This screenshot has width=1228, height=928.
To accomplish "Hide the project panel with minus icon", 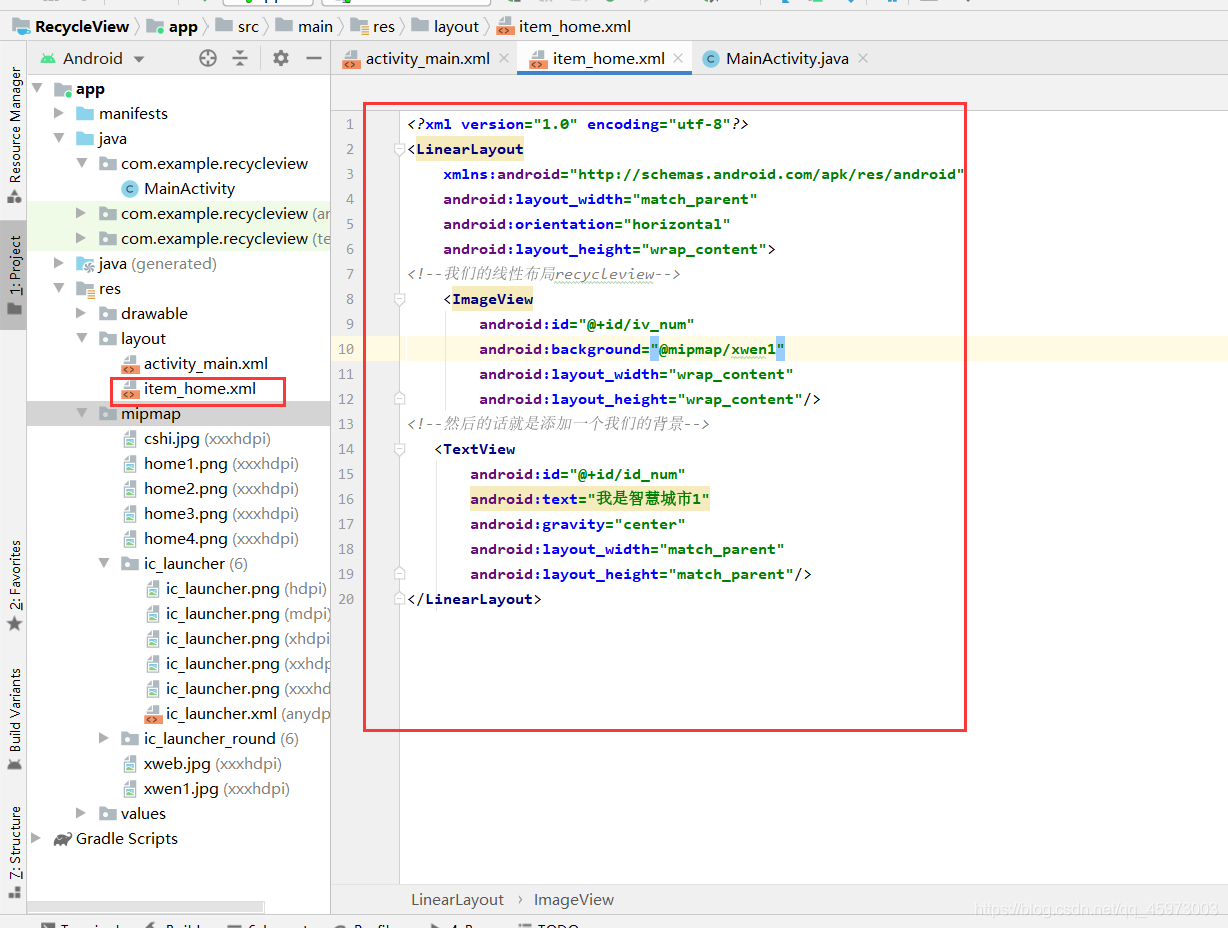I will [x=314, y=58].
